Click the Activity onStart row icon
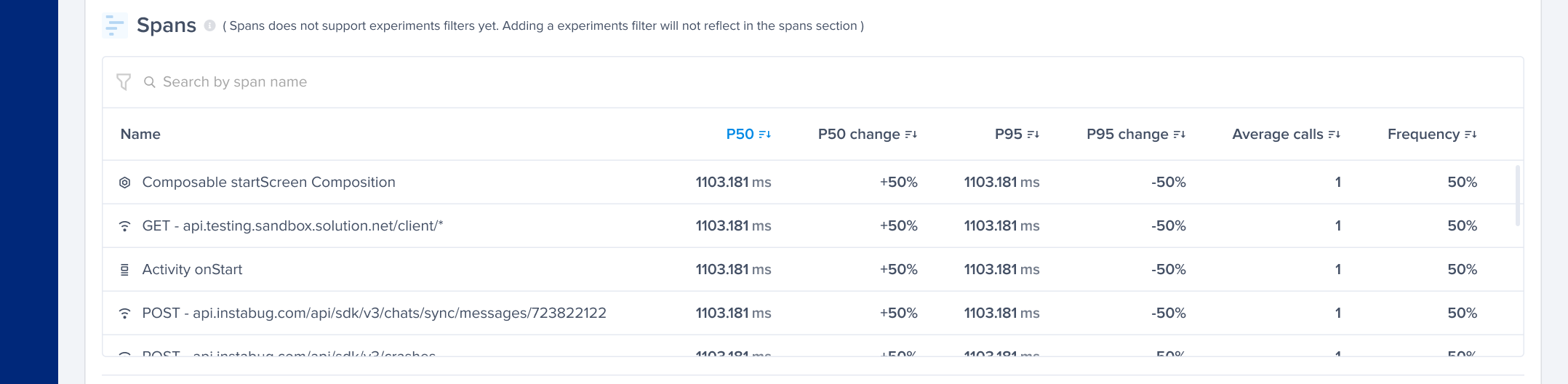Viewport: 1568px width, 384px height. [x=125, y=270]
